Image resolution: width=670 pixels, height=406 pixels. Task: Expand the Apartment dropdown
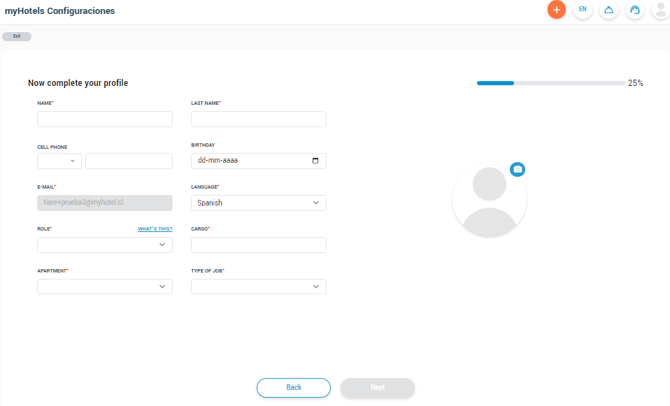pyautogui.click(x=105, y=287)
